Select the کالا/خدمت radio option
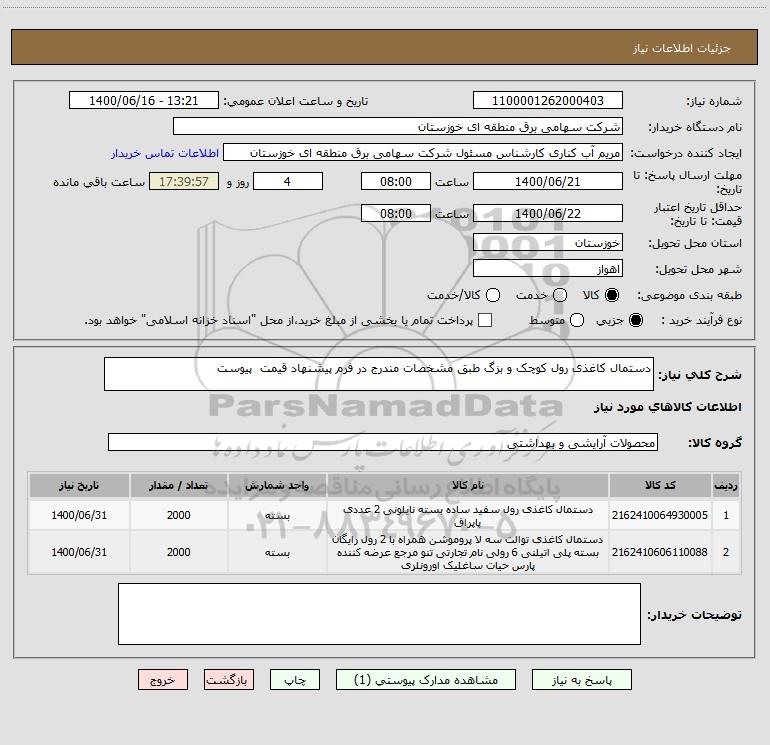This screenshot has width=770, height=745. coord(493,295)
